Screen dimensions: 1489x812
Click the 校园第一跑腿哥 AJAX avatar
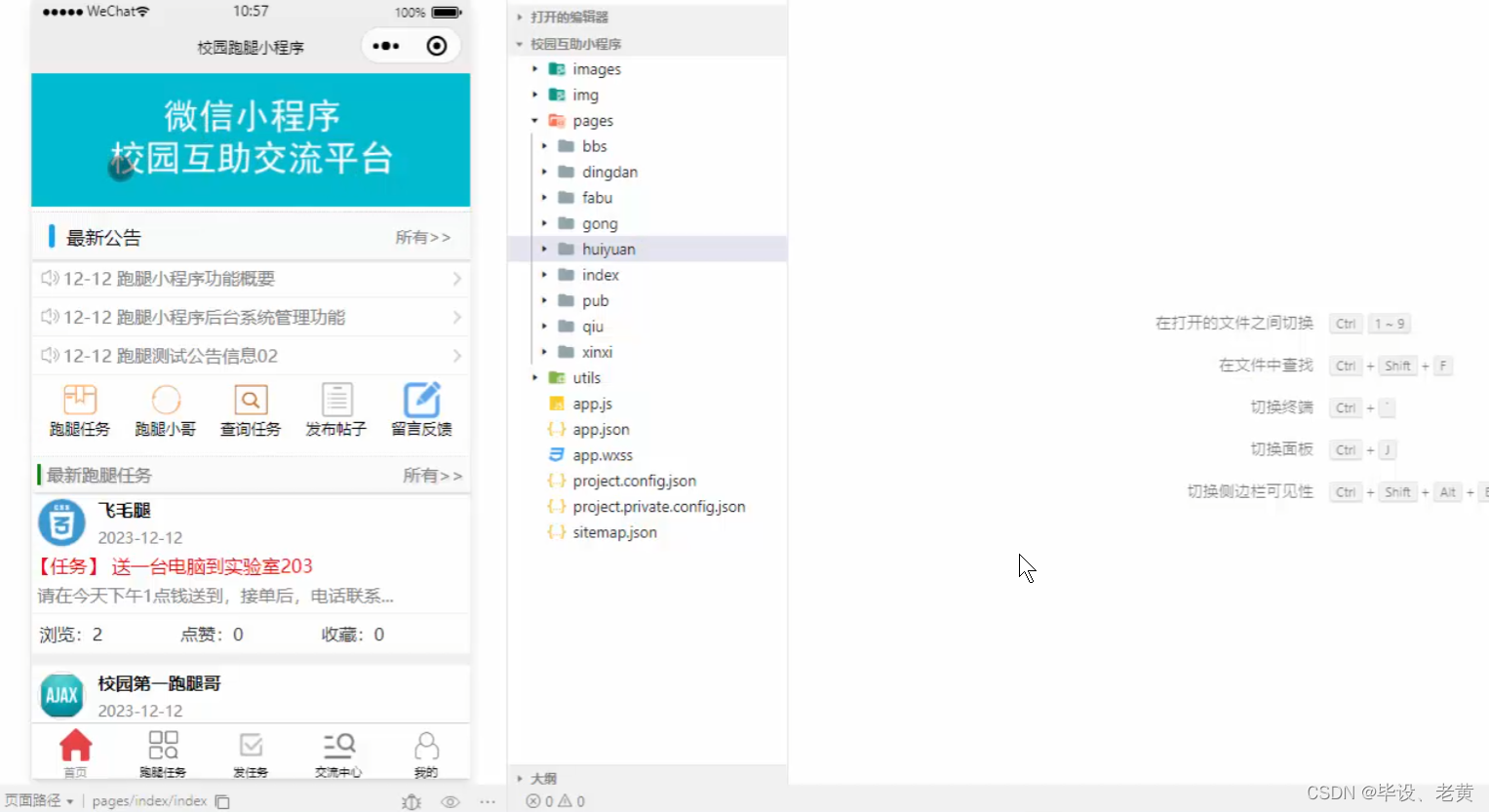(x=61, y=696)
